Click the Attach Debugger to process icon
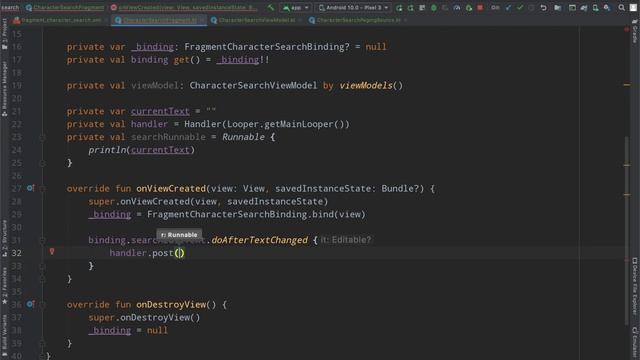Viewport: 640px width, 360px height. 469,8
